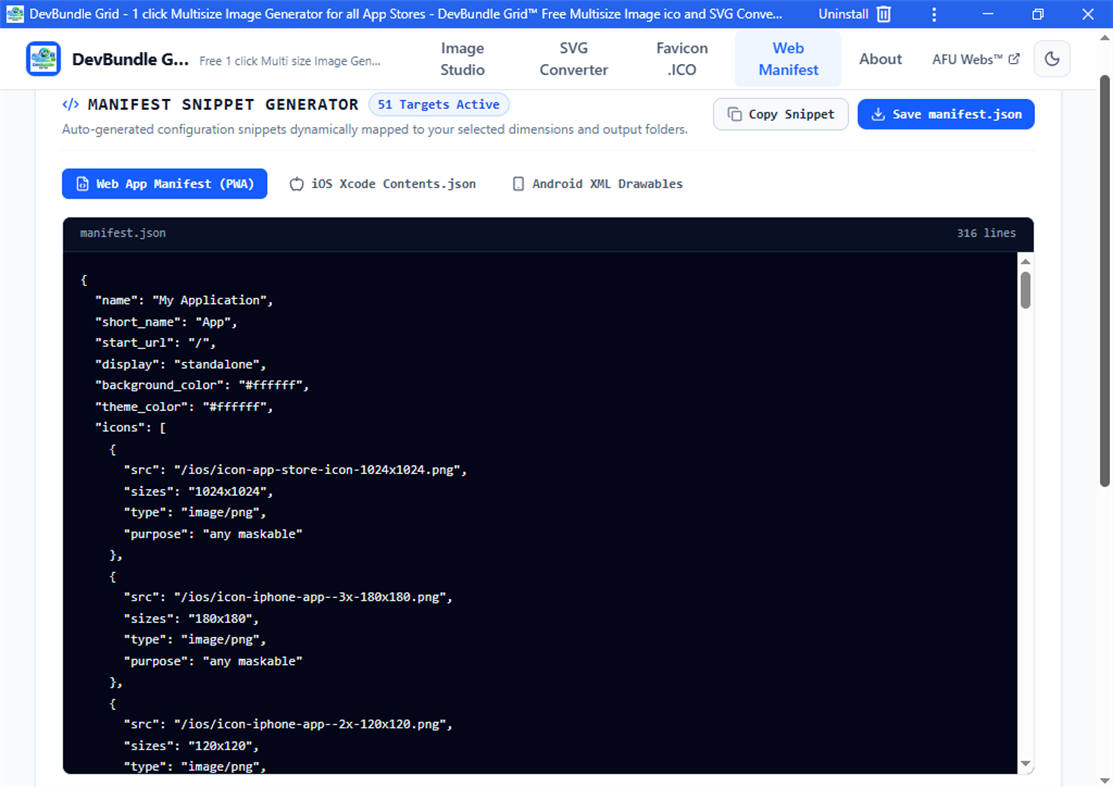Switch to iOS Xcode Contents.json tab
The image size is (1113, 787).
point(383,184)
